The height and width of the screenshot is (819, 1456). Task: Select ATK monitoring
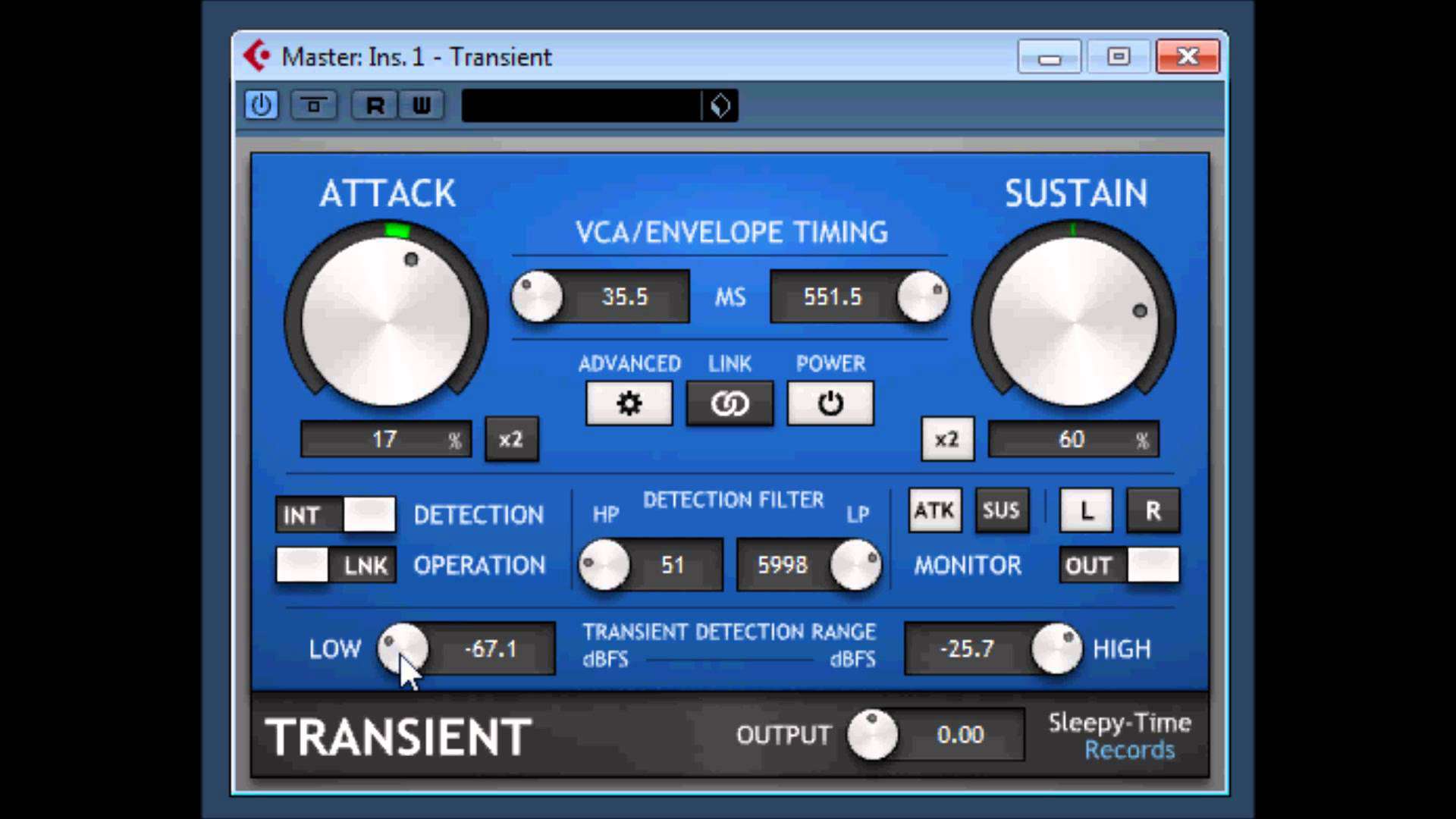click(934, 510)
